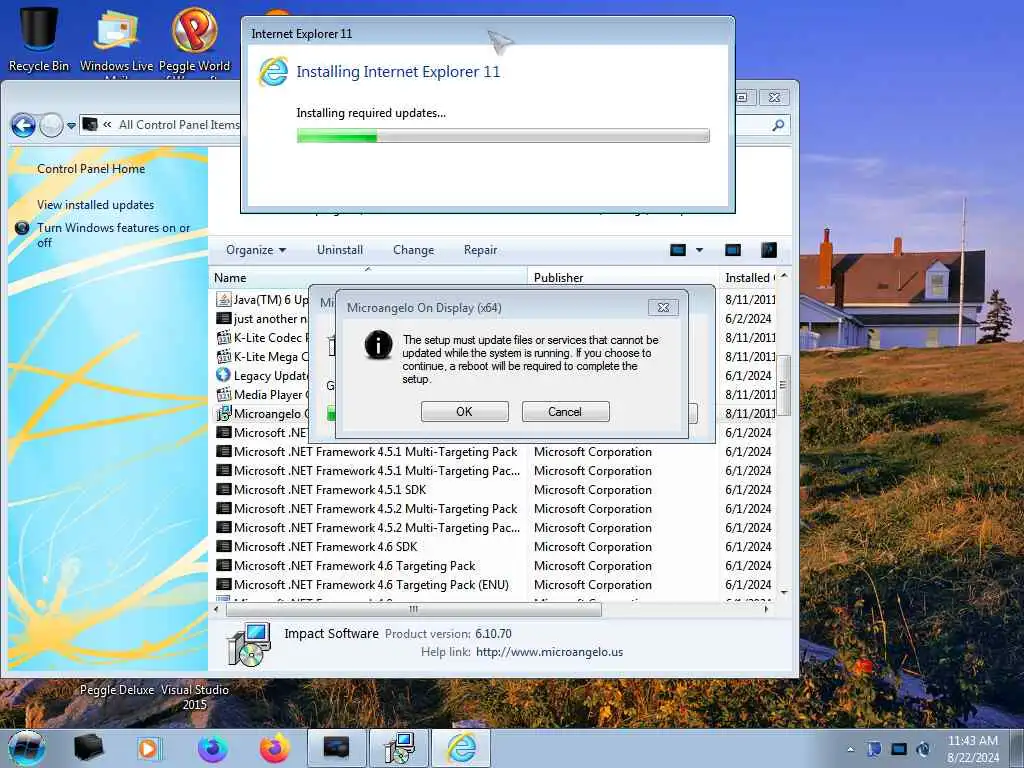
Task: Click the Control Panel Back arrow button
Action: pos(24,125)
